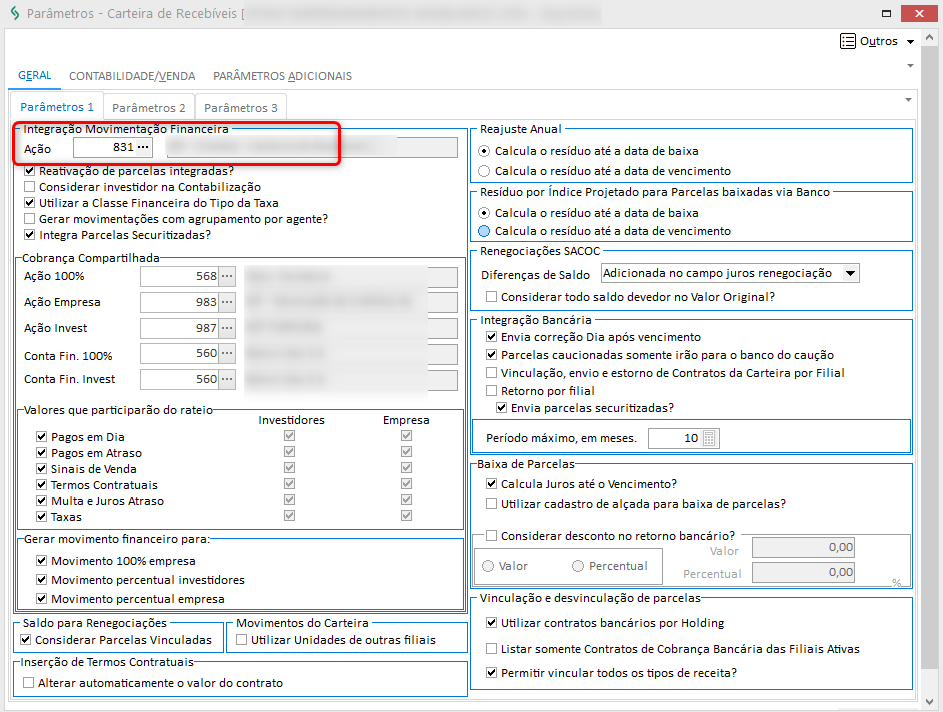Image resolution: width=943 pixels, height=712 pixels.
Task: Go to PARÂMETROS ADICIONAIS tab
Action: (282, 76)
